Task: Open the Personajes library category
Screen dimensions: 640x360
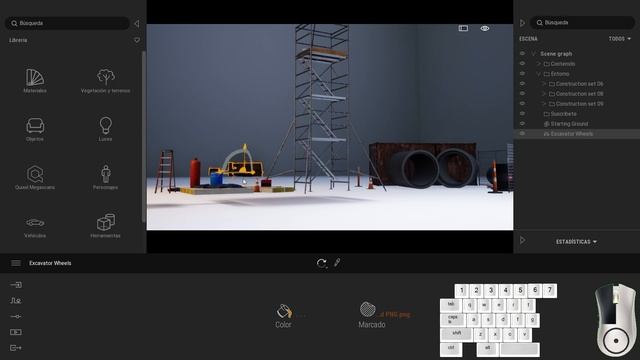Action: click(x=105, y=177)
